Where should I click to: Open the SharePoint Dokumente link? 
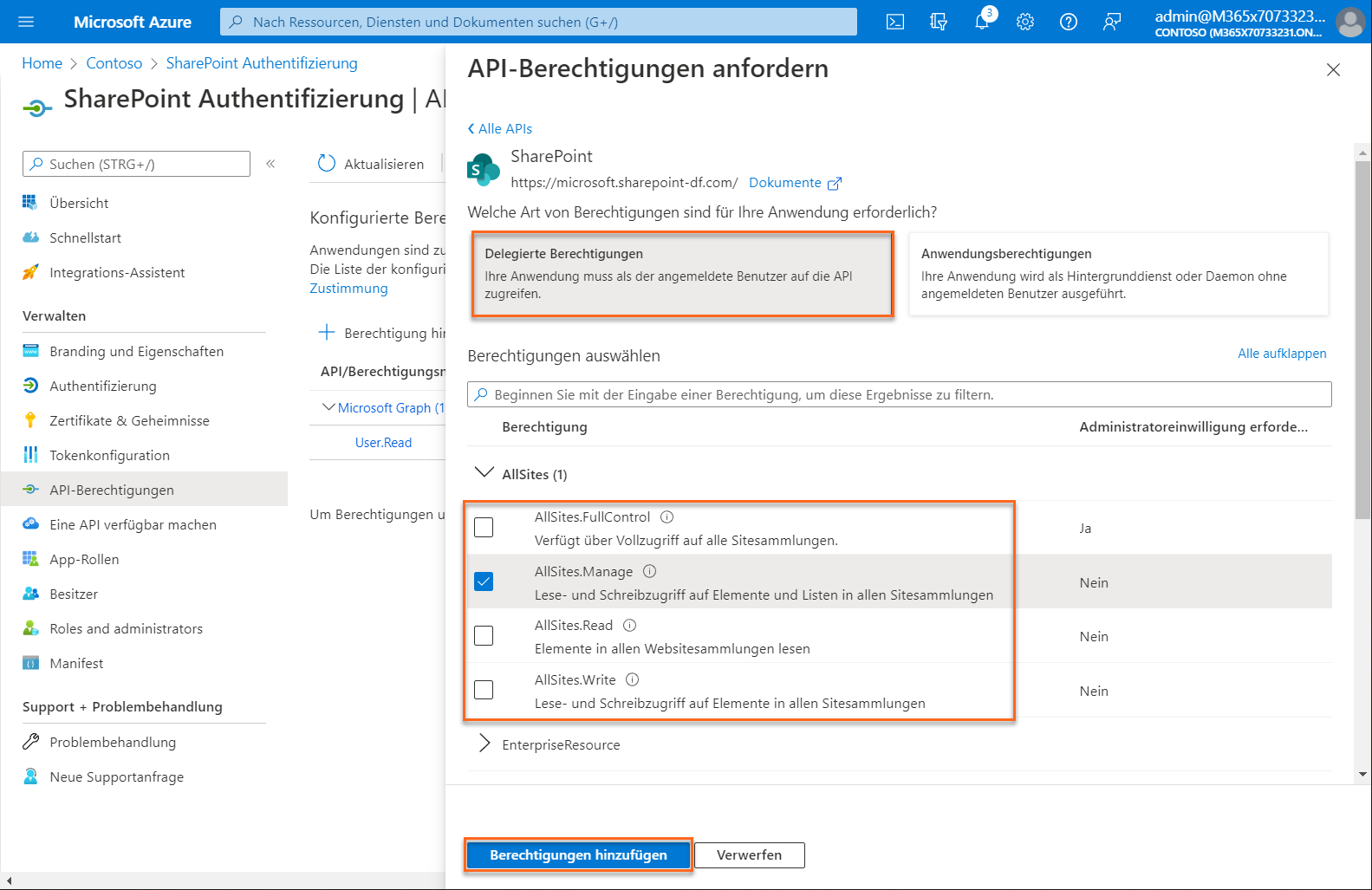(795, 183)
